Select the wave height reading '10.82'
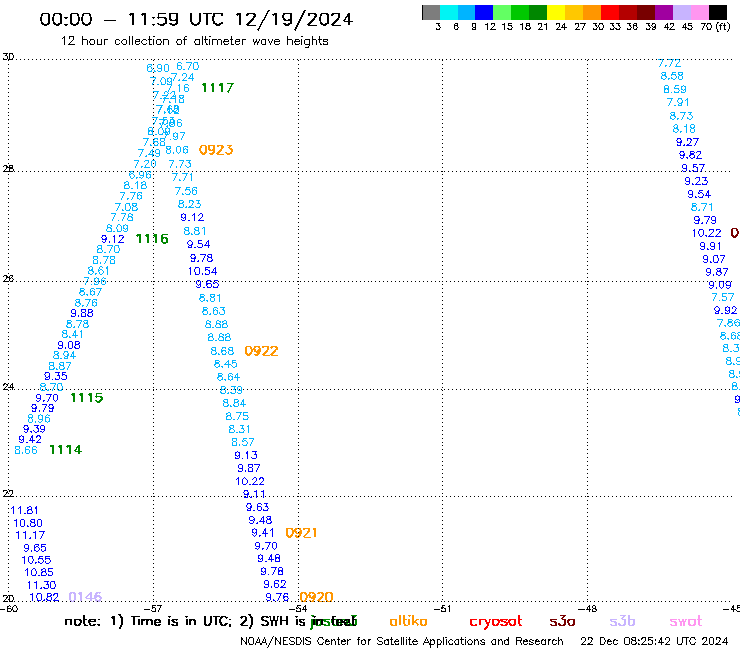 pyautogui.click(x=44, y=598)
